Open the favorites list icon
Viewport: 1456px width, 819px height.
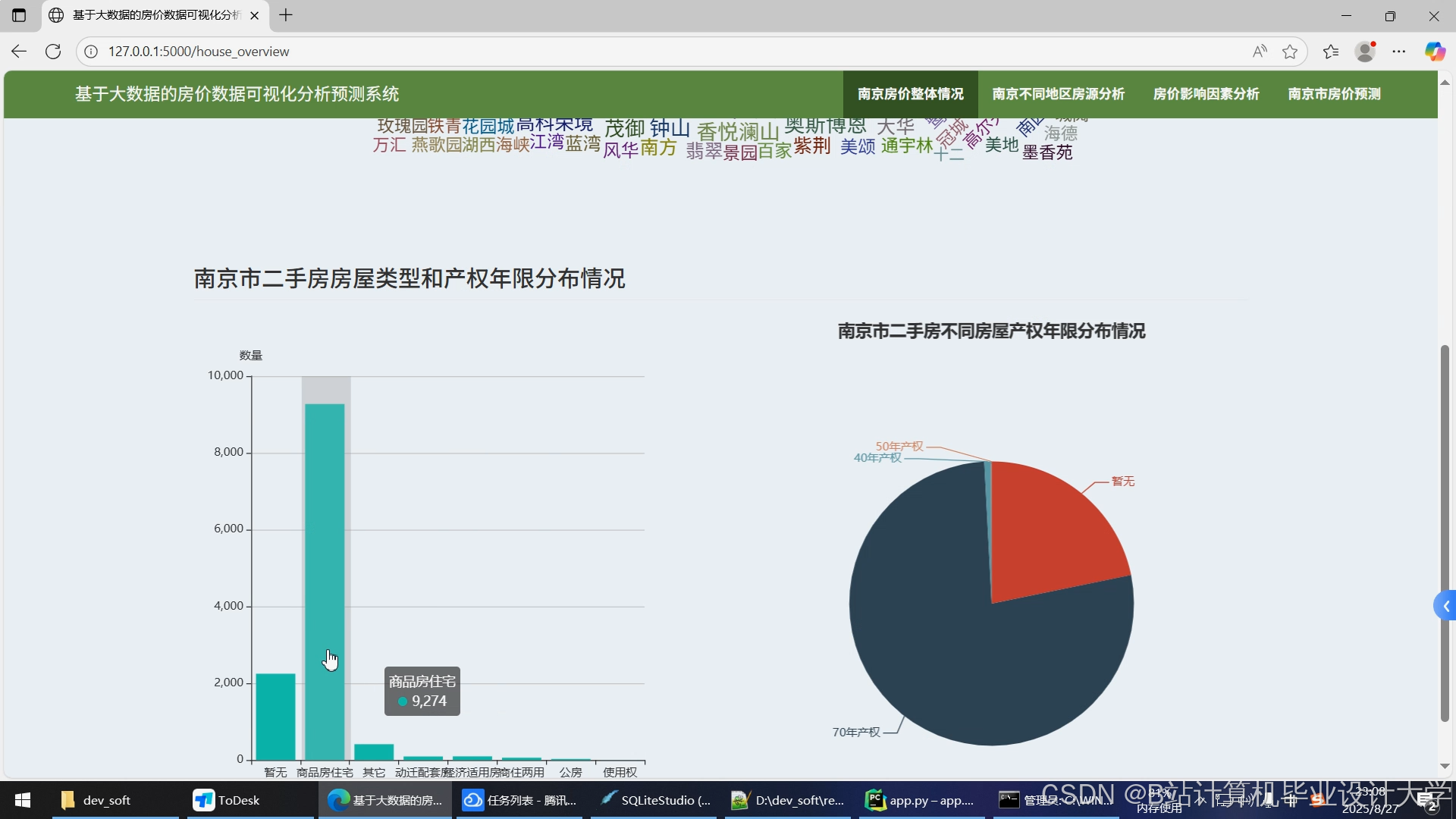coord(1331,52)
